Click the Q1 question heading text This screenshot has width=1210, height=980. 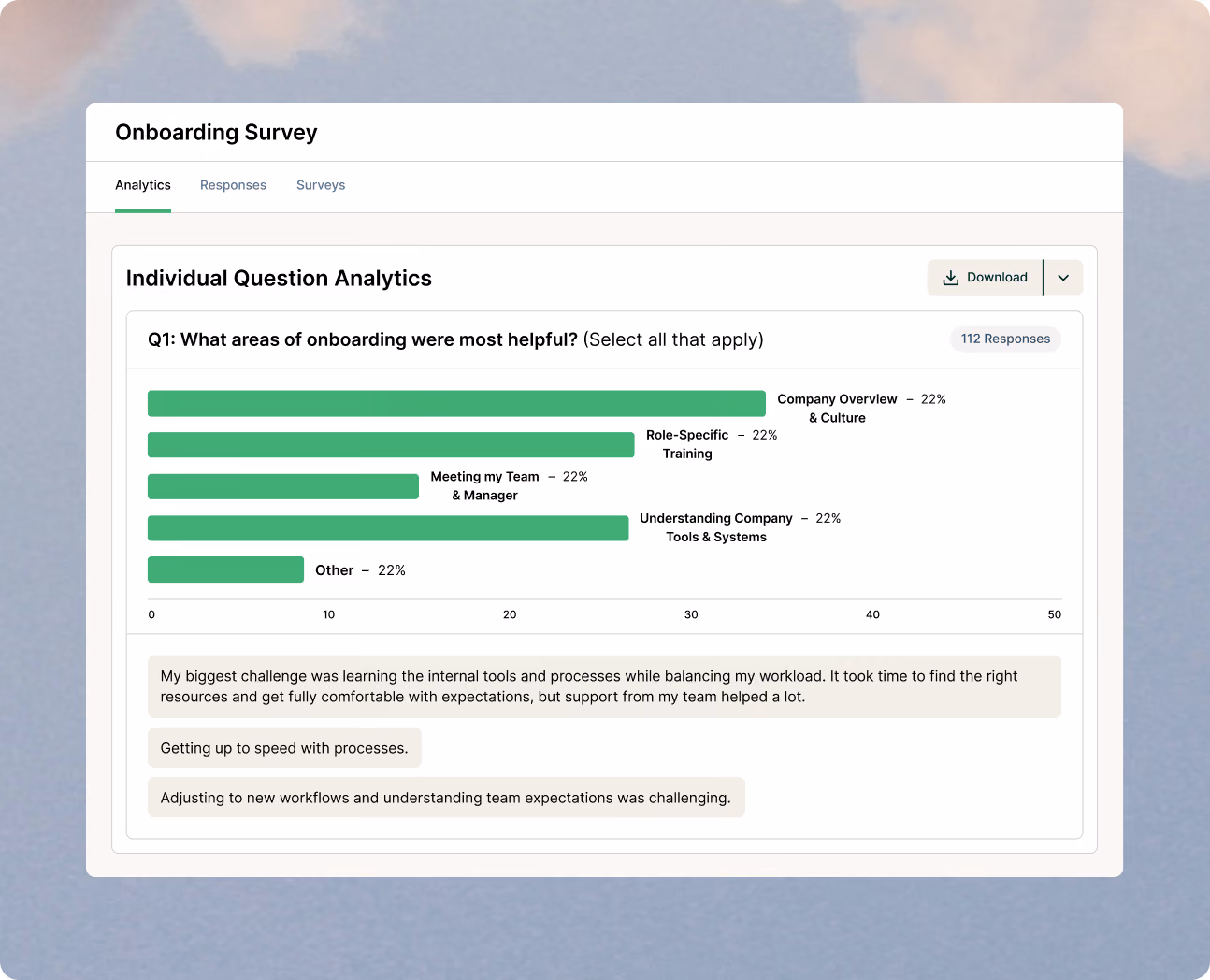tap(455, 339)
